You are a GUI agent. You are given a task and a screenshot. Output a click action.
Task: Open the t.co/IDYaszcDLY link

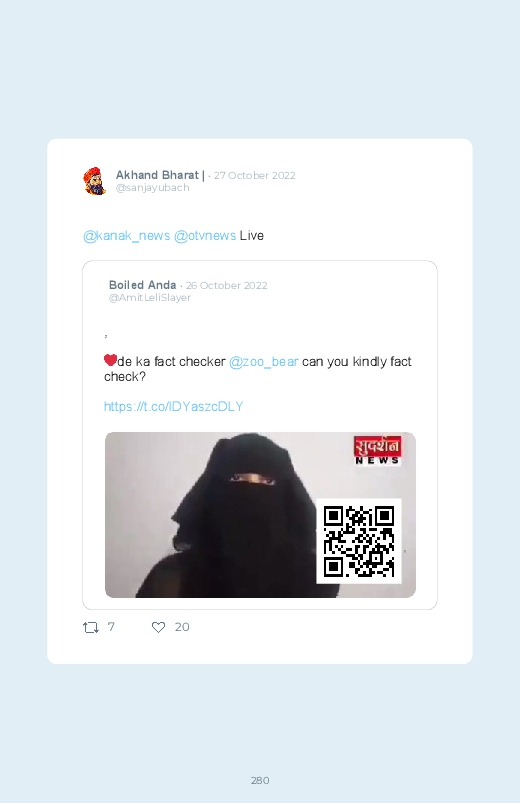[173, 407]
